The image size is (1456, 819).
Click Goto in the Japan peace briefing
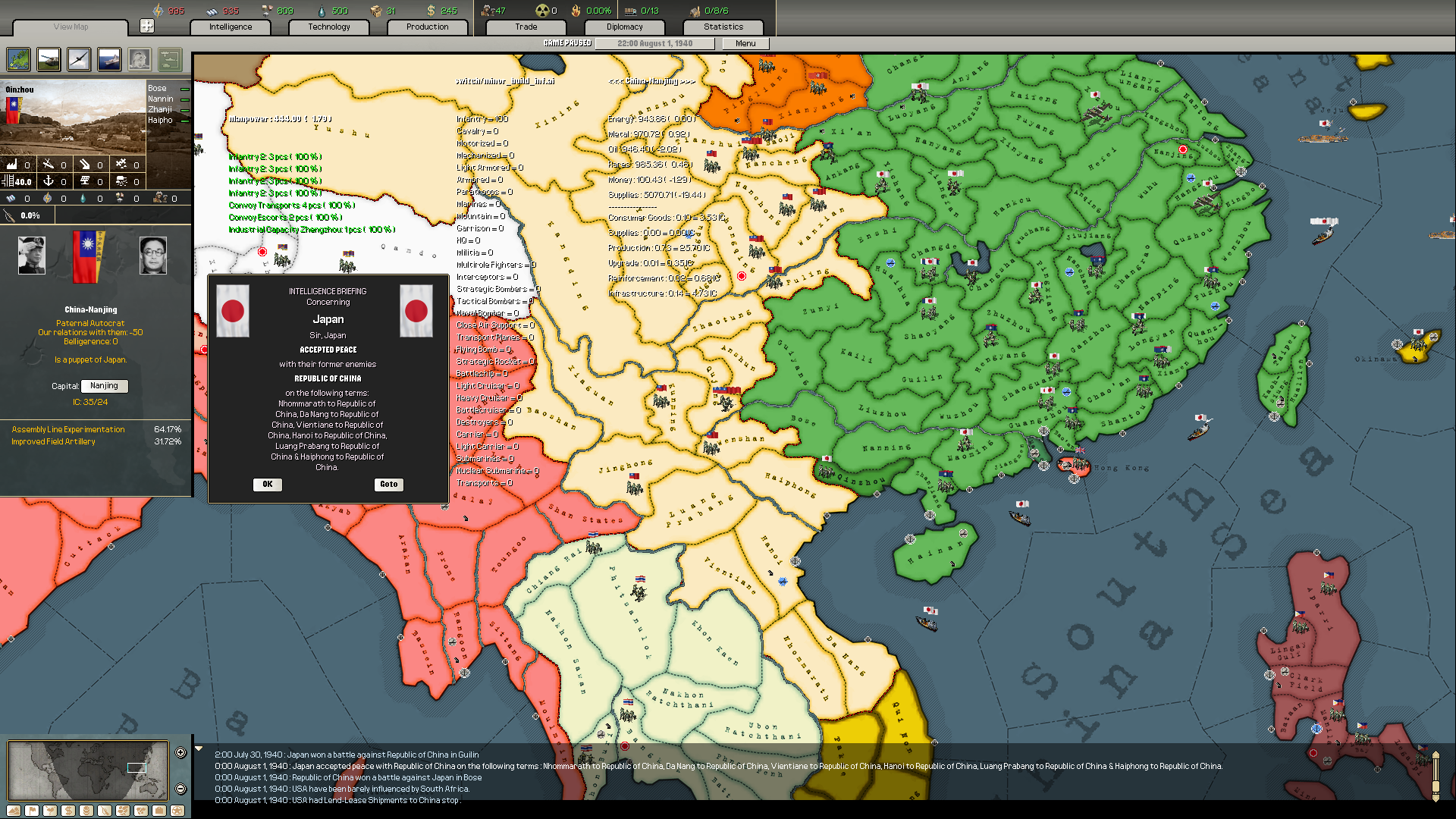[388, 484]
